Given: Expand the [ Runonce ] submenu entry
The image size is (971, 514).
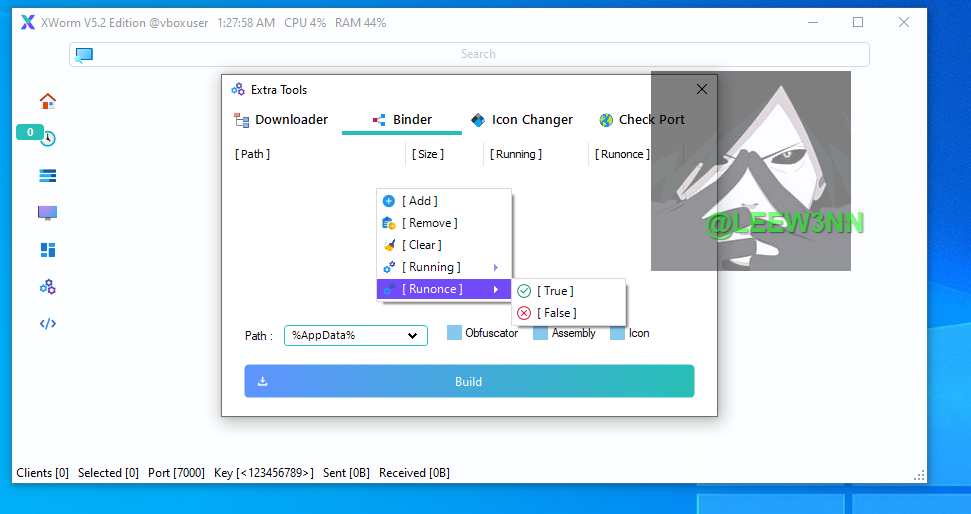Looking at the screenshot, I should pyautogui.click(x=443, y=289).
